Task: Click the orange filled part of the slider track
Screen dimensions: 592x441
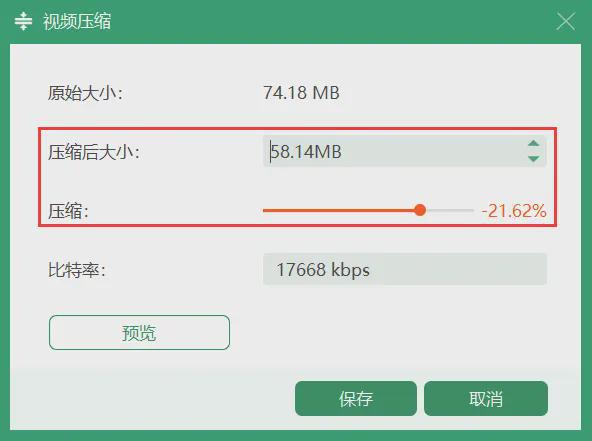Action: click(338, 210)
